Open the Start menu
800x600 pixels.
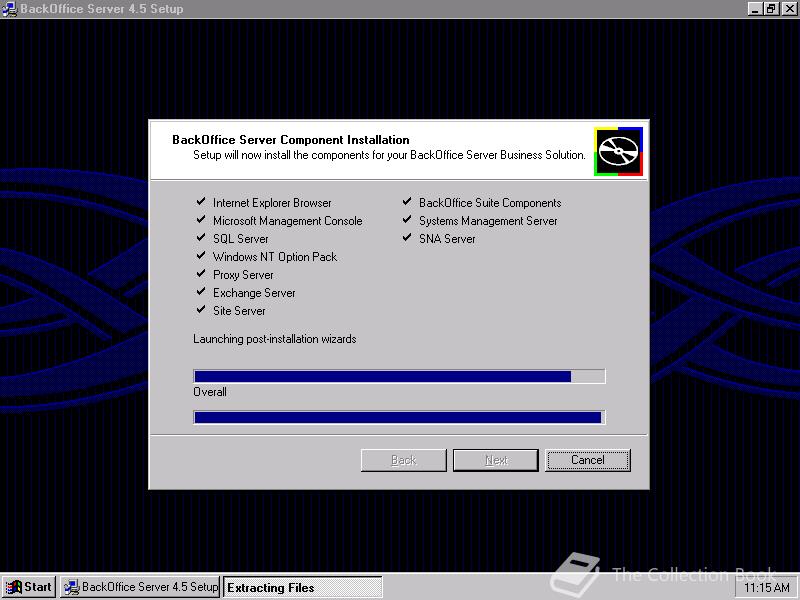29,587
